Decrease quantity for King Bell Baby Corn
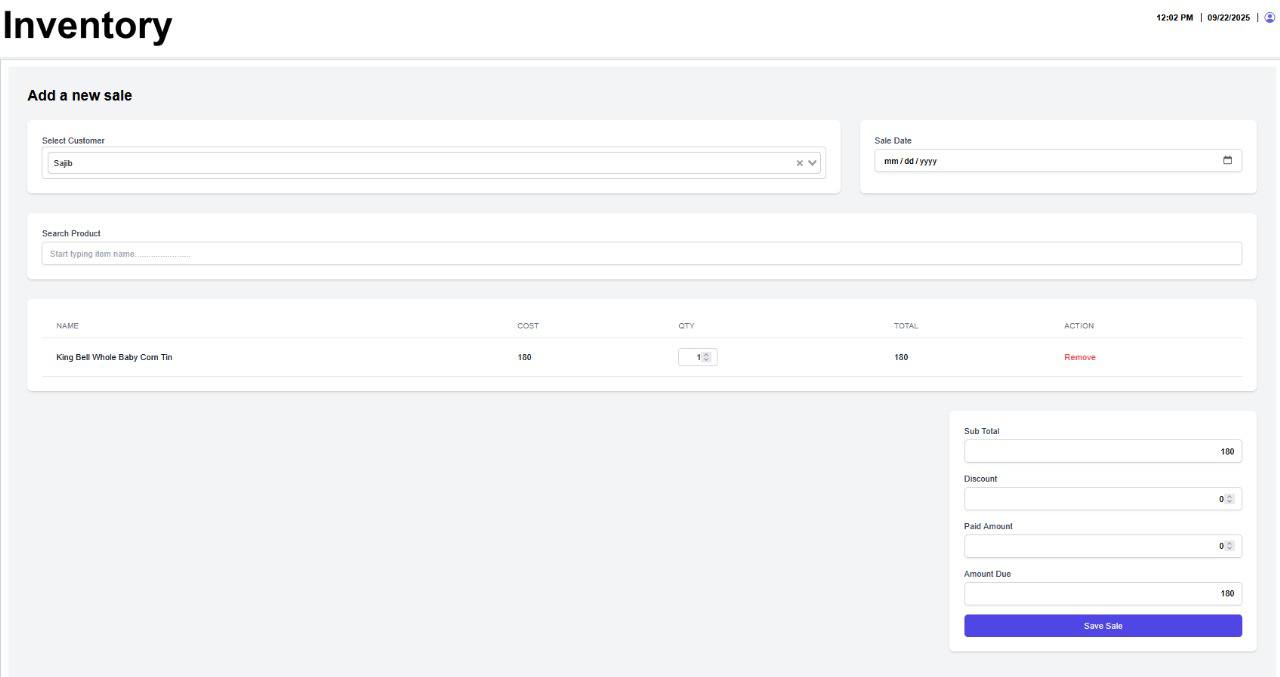This screenshot has width=1280, height=677. click(x=707, y=360)
